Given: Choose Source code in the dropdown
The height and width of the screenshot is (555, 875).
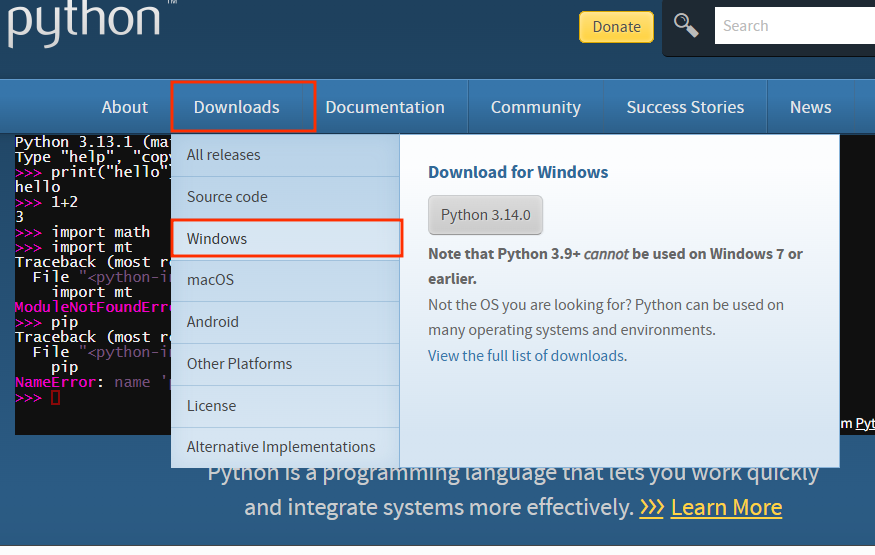Looking at the screenshot, I should point(227,197).
